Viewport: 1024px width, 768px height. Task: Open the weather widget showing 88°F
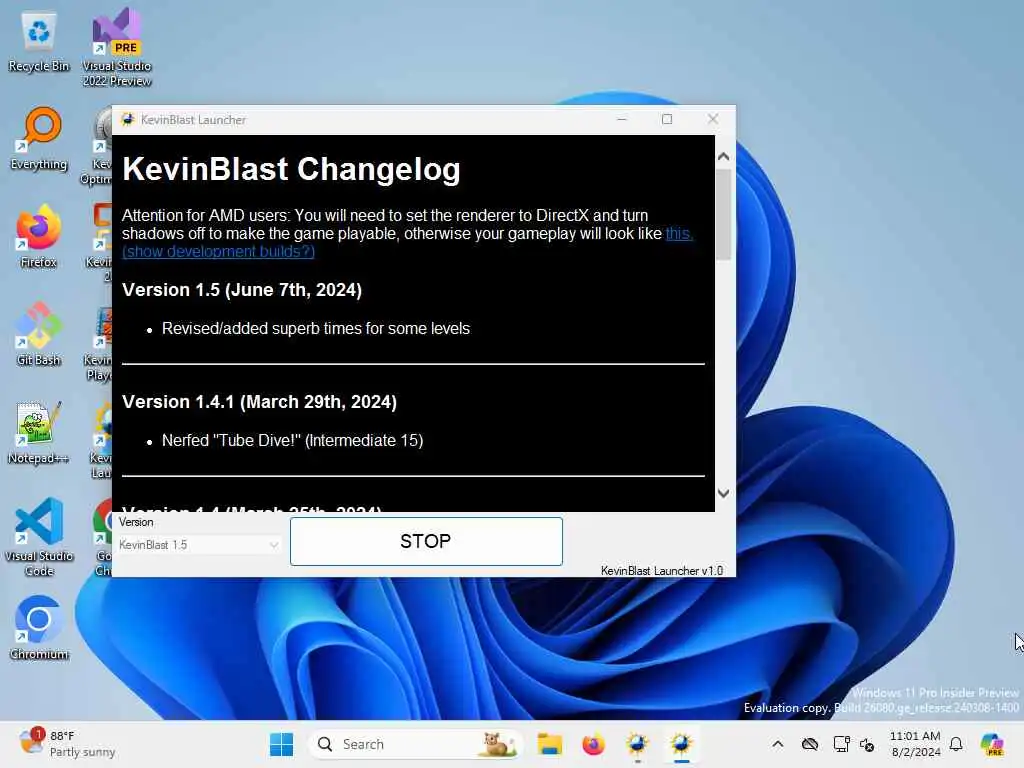pos(67,744)
